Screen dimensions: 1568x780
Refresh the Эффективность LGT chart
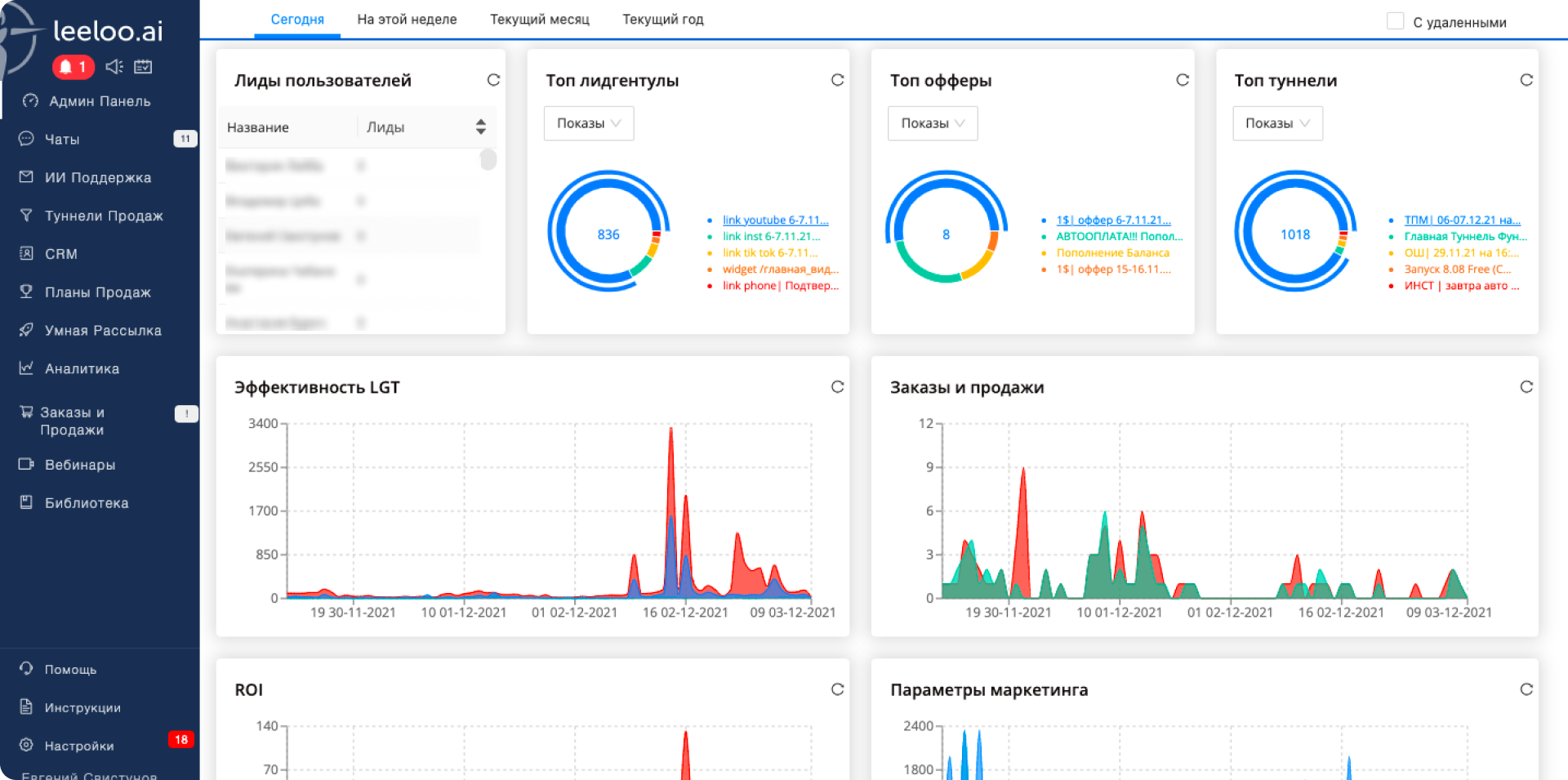pos(837,387)
